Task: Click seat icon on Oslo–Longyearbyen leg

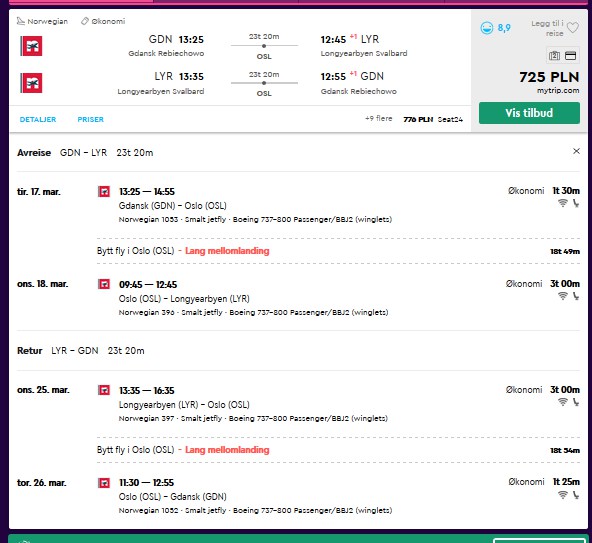Action: 576,296
